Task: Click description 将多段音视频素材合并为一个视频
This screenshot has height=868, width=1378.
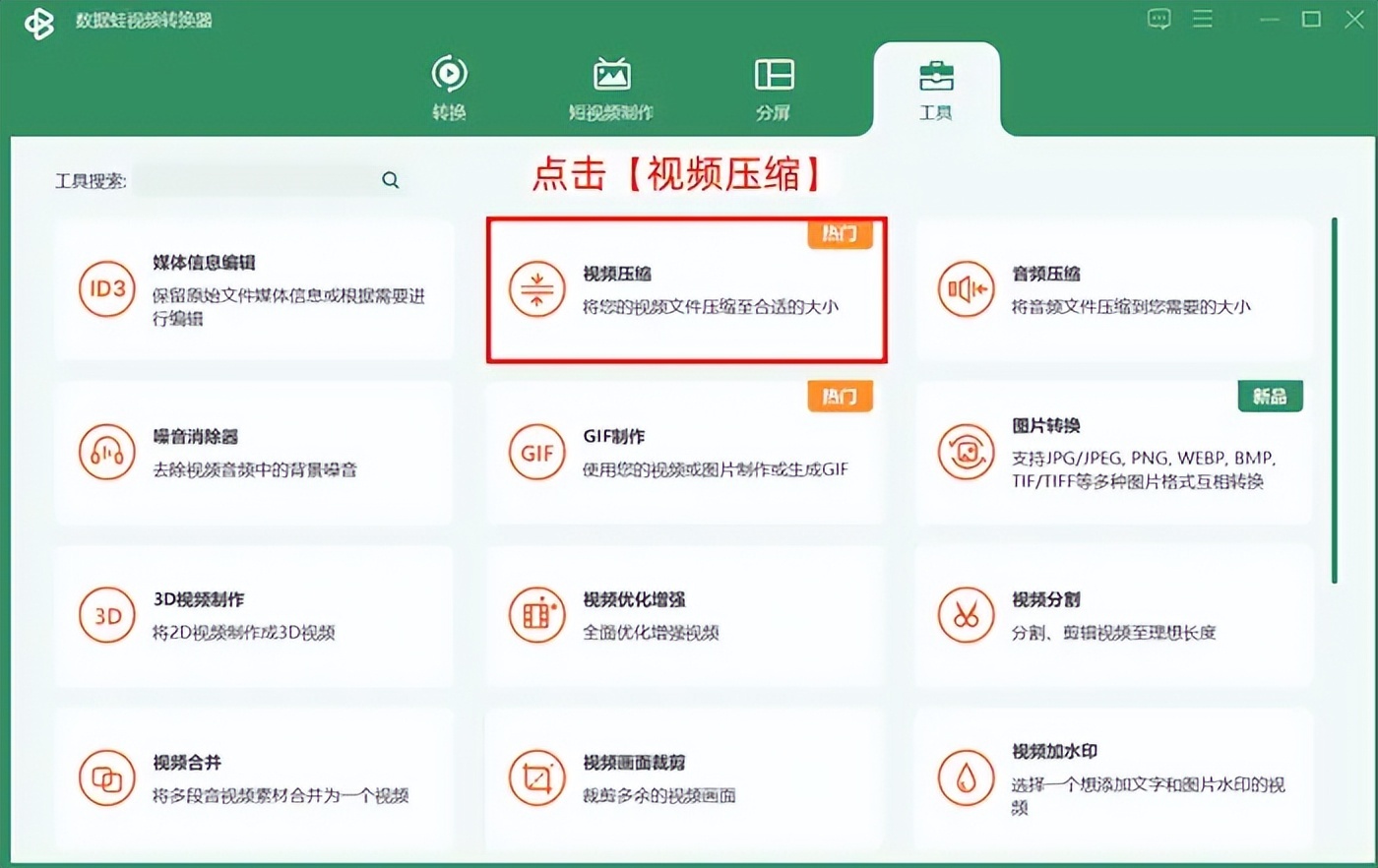Action: tap(281, 796)
